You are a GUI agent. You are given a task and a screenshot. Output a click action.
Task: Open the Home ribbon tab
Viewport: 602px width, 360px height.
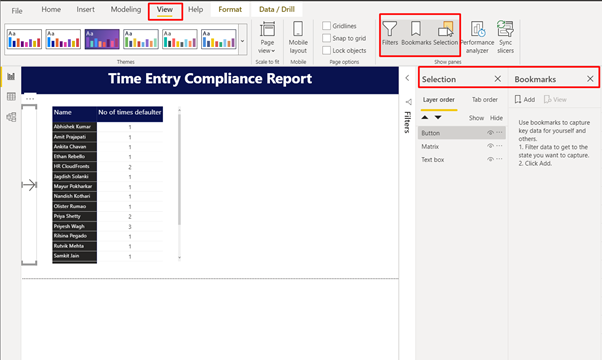(x=51, y=10)
